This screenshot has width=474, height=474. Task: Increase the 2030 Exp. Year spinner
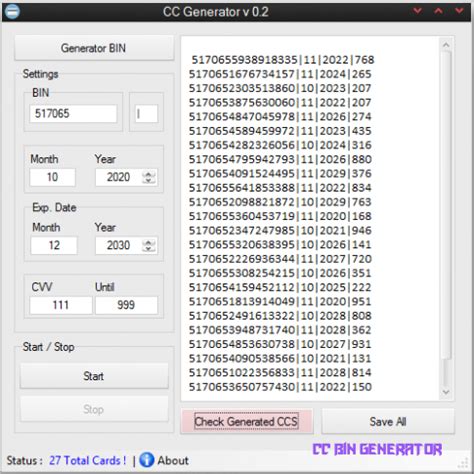point(149,242)
